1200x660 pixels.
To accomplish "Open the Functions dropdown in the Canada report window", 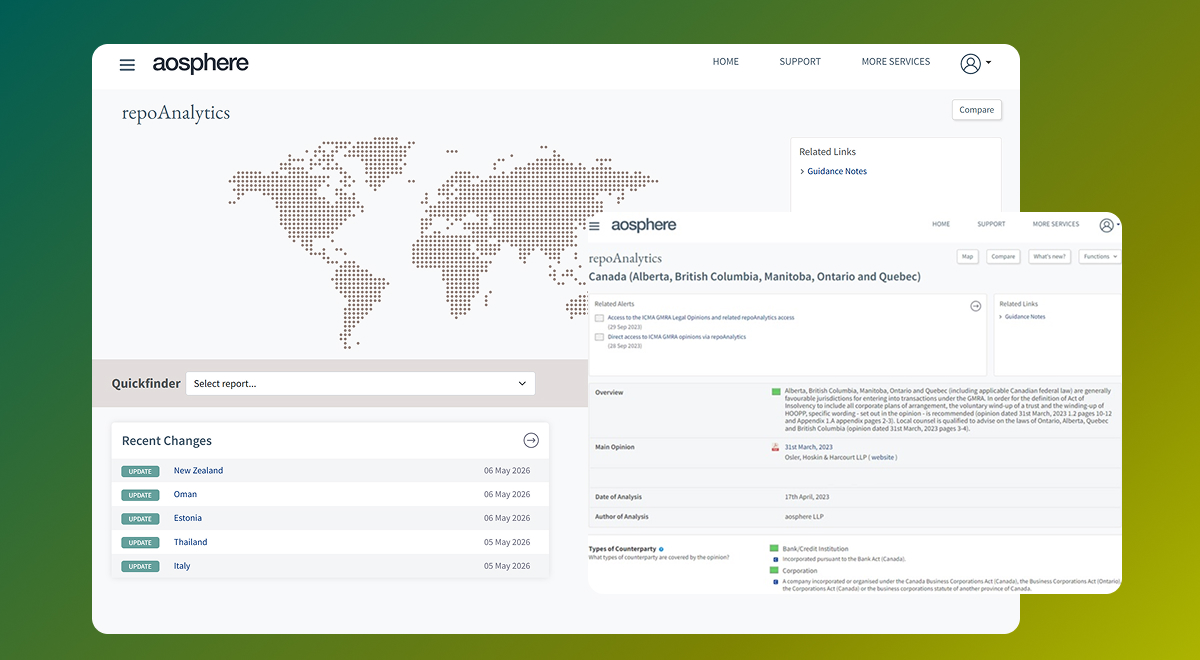I will (x=1100, y=256).
